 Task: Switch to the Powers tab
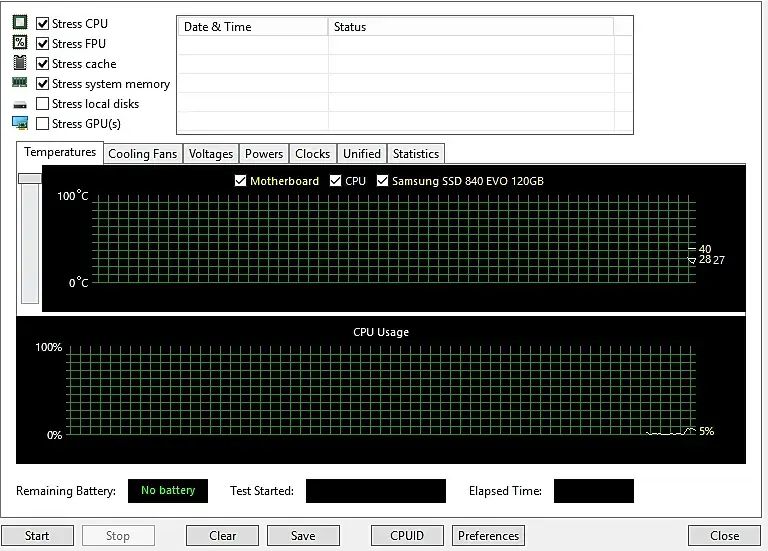[264, 154]
